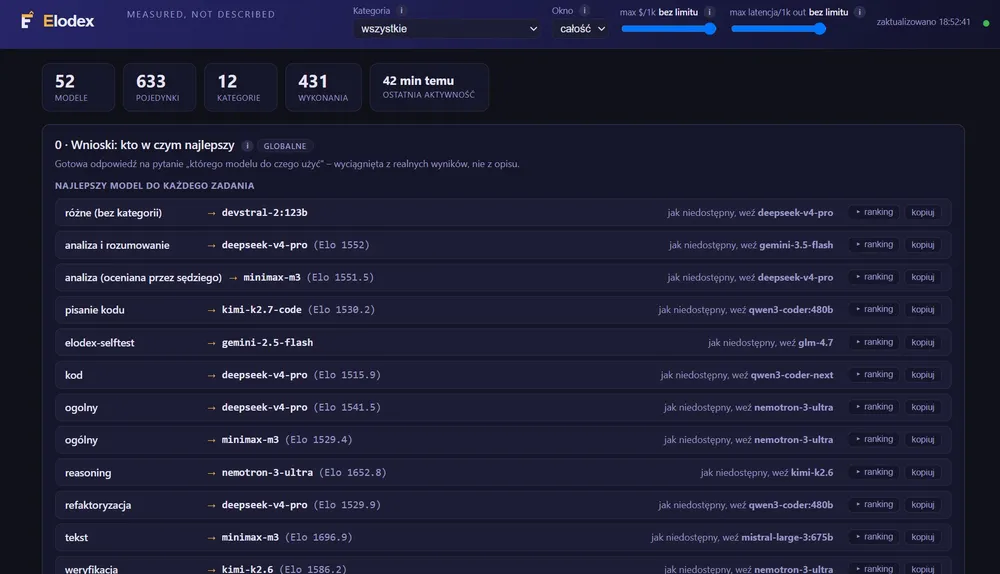Adjust the max latencja/1k out slider

pos(778,29)
